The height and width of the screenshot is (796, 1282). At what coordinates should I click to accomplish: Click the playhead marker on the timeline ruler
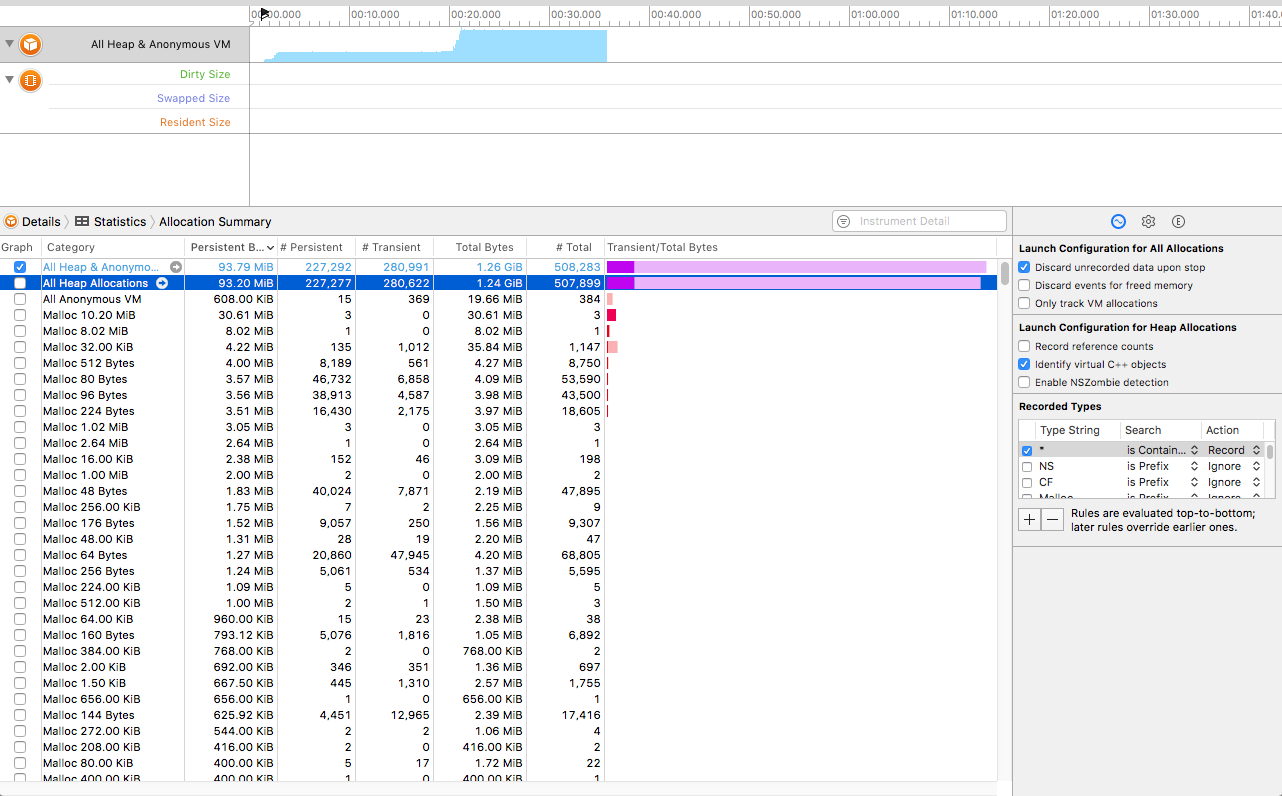(265, 14)
